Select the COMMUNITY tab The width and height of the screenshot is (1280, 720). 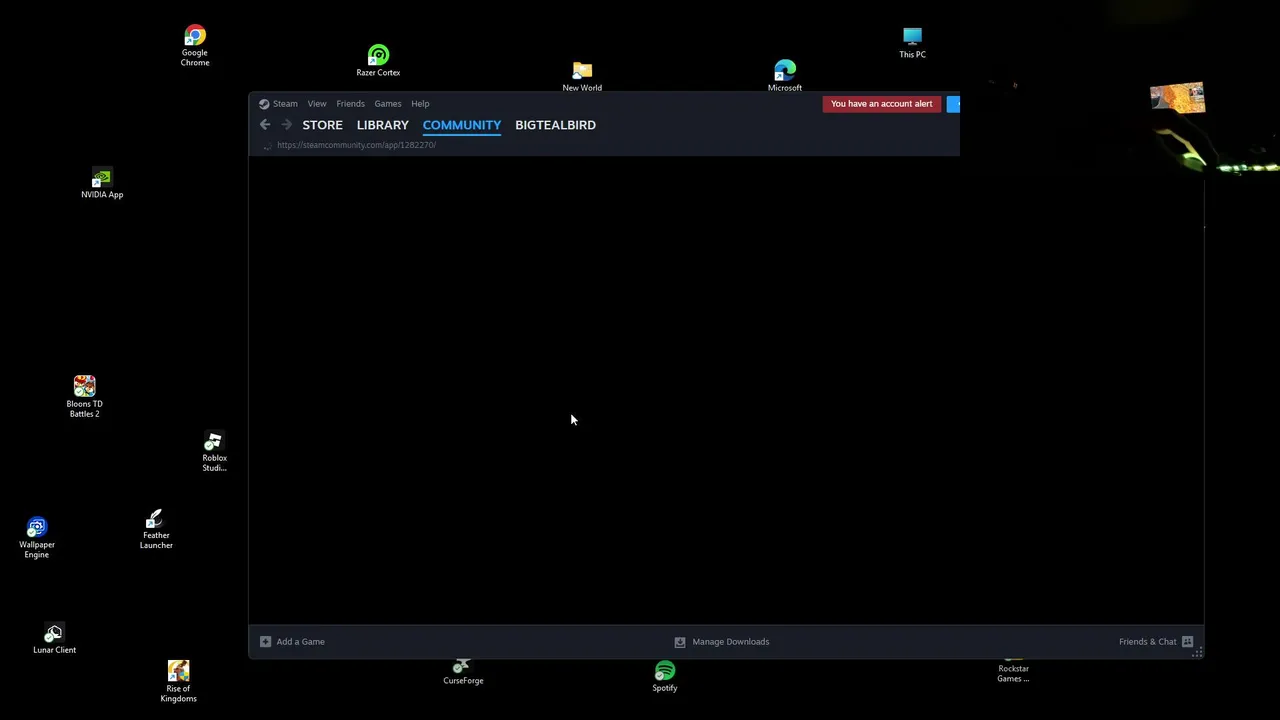click(x=461, y=125)
